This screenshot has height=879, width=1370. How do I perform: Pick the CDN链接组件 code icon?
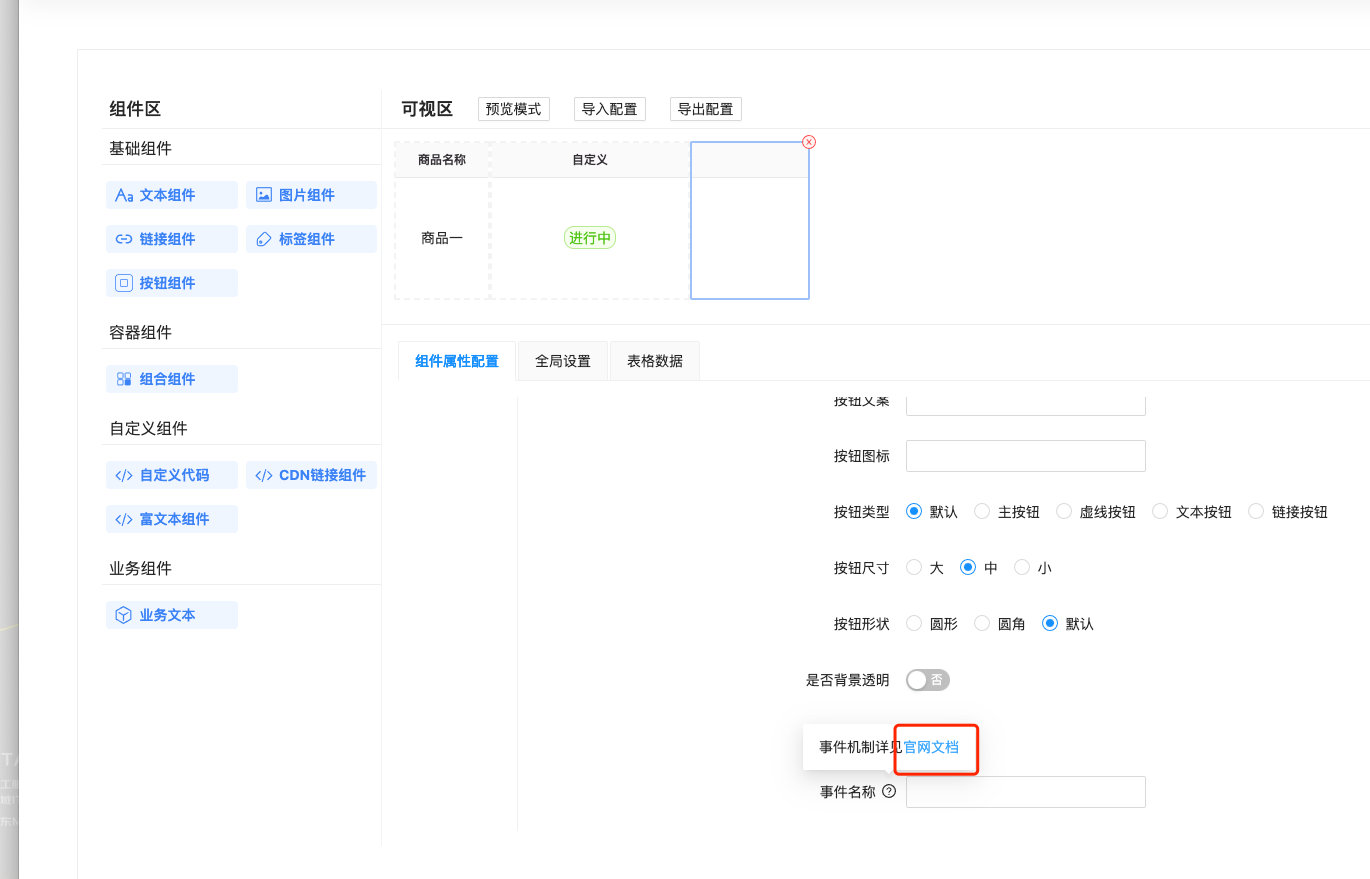(264, 475)
